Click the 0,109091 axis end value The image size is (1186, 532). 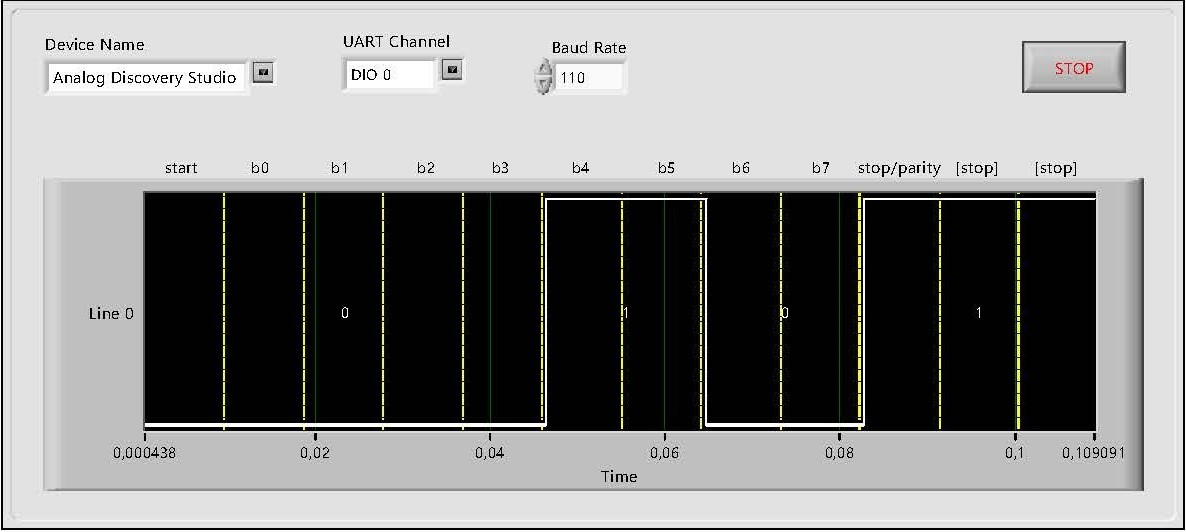click(x=1094, y=453)
